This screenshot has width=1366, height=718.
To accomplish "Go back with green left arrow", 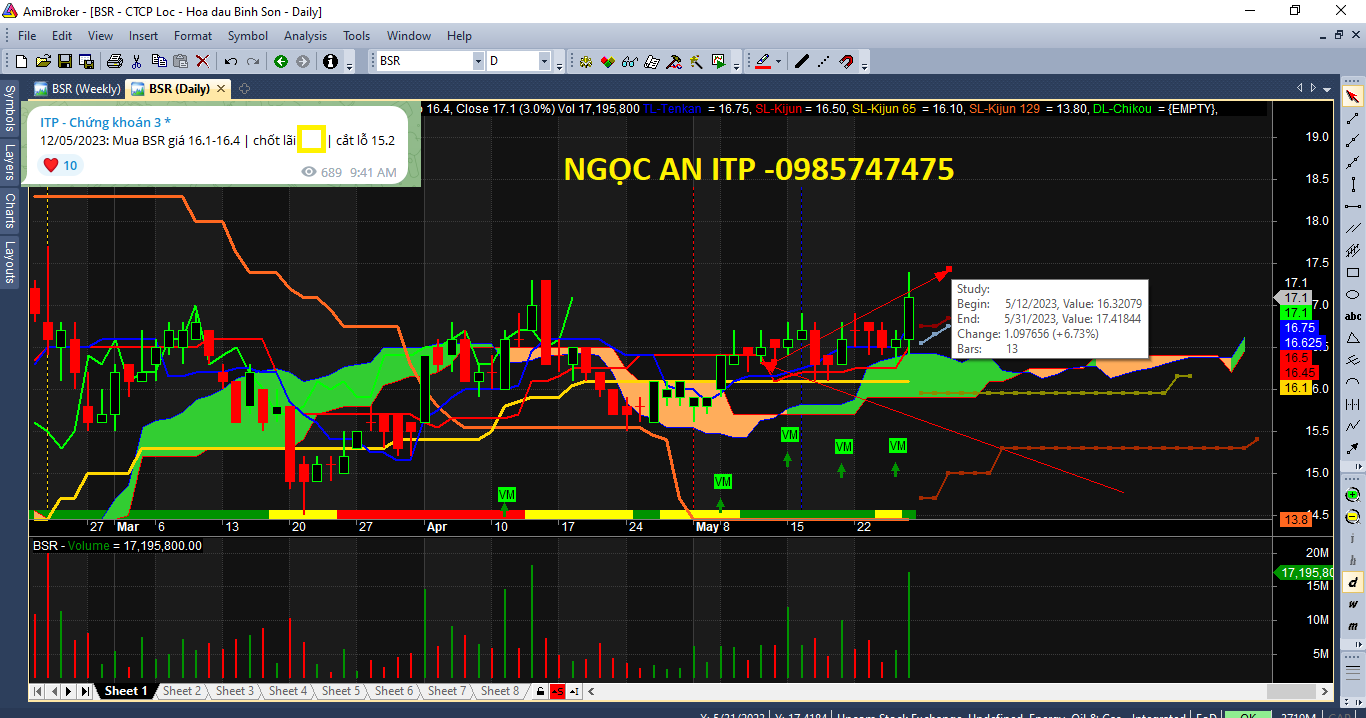I will [281, 61].
